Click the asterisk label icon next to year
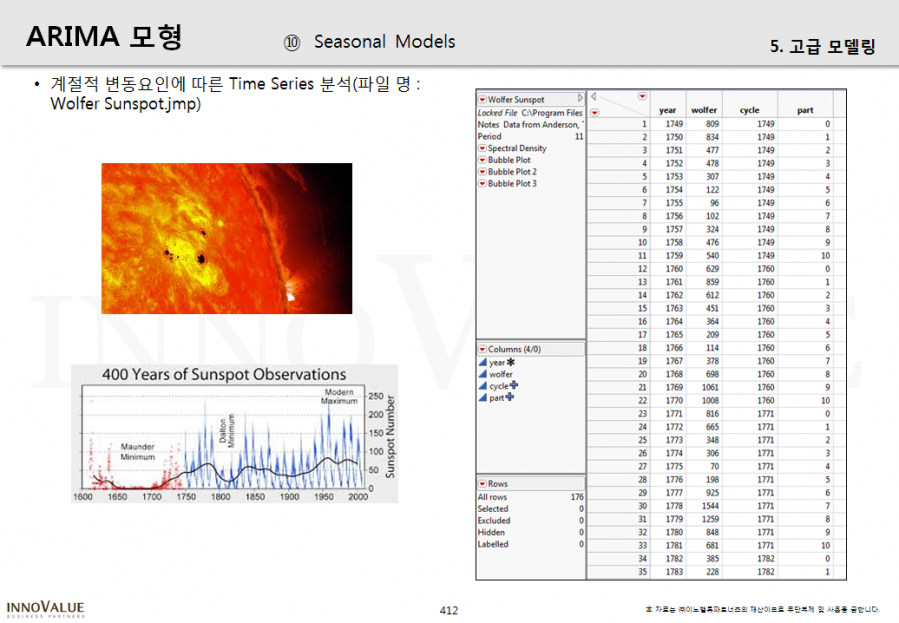The width and height of the screenshot is (899, 623). coord(511,362)
